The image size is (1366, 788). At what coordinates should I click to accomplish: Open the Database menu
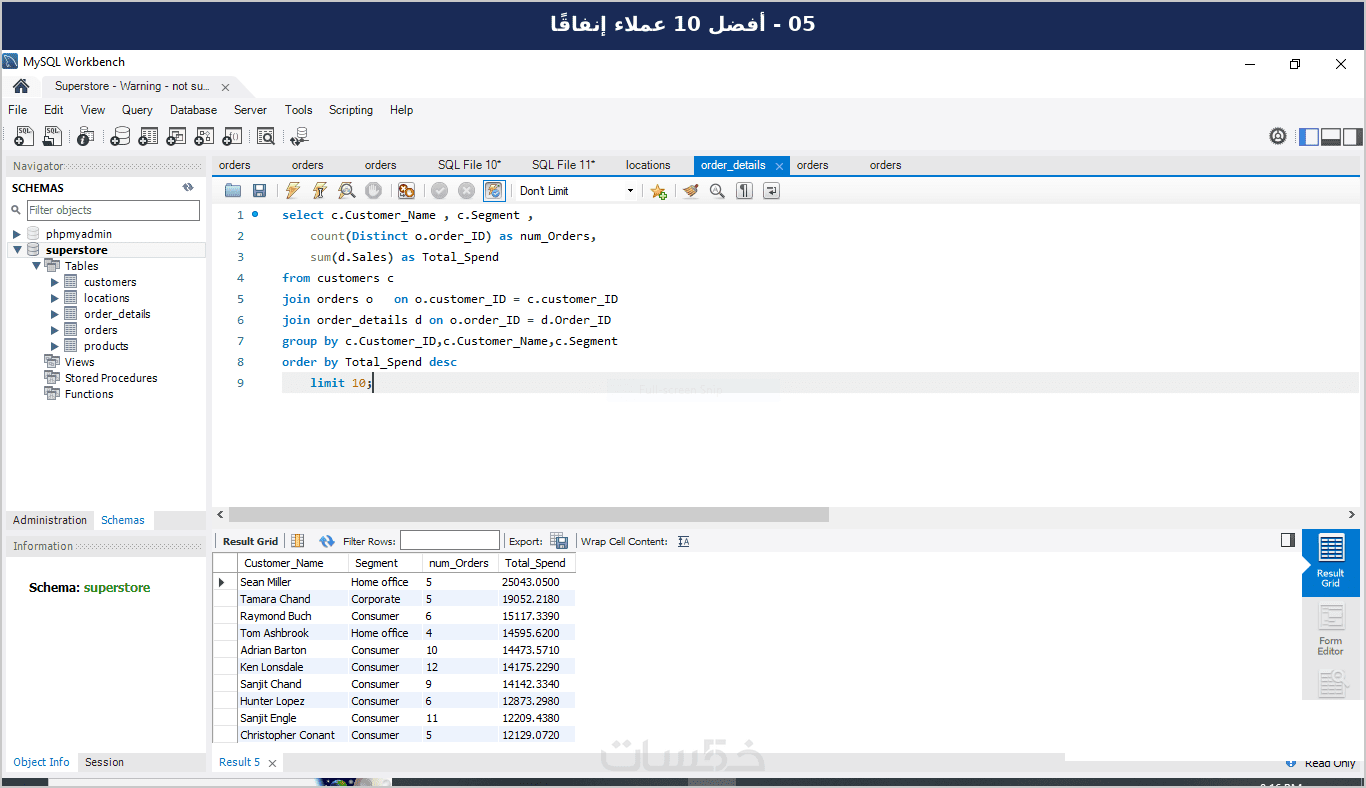coord(193,110)
